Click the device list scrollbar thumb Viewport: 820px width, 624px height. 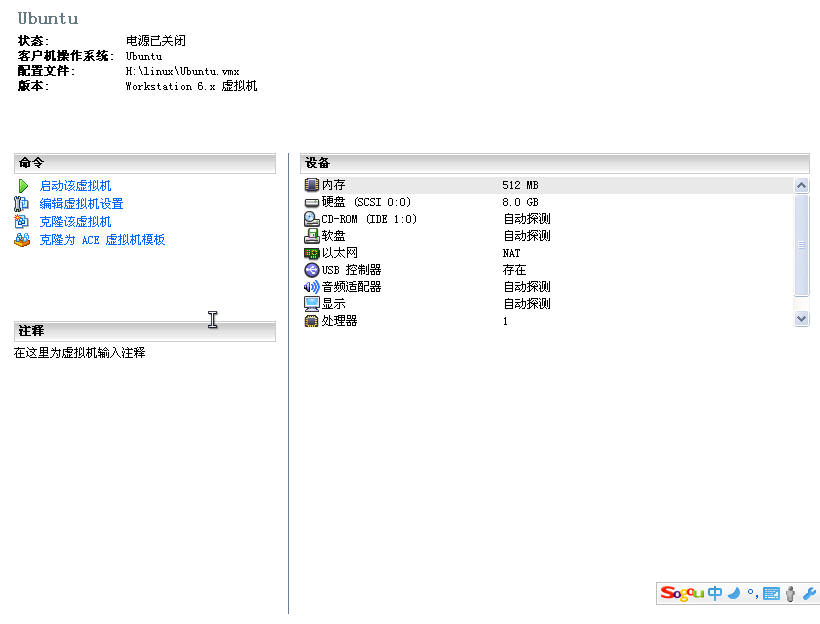(801, 244)
